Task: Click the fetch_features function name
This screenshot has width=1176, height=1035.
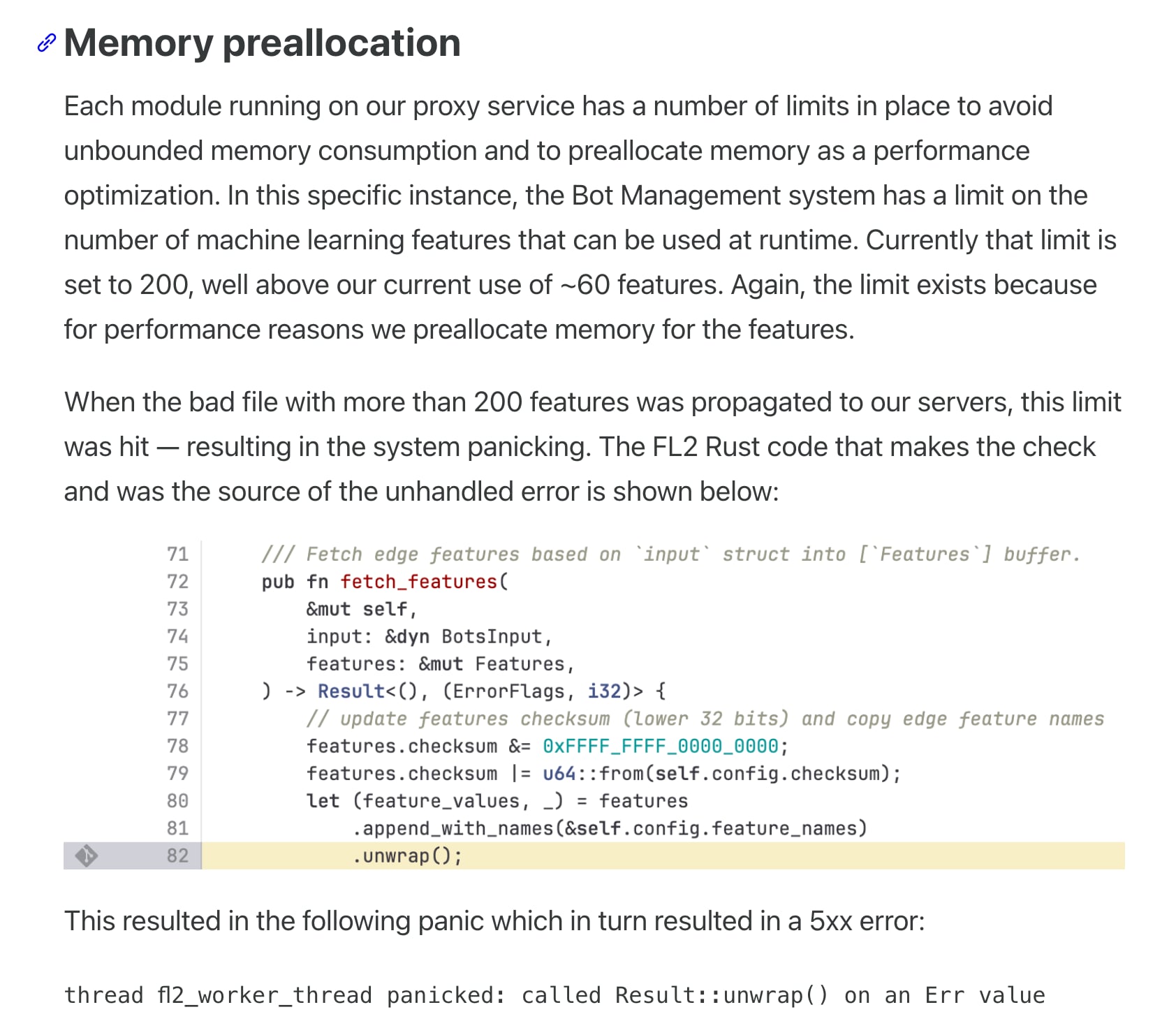Action: (418, 582)
